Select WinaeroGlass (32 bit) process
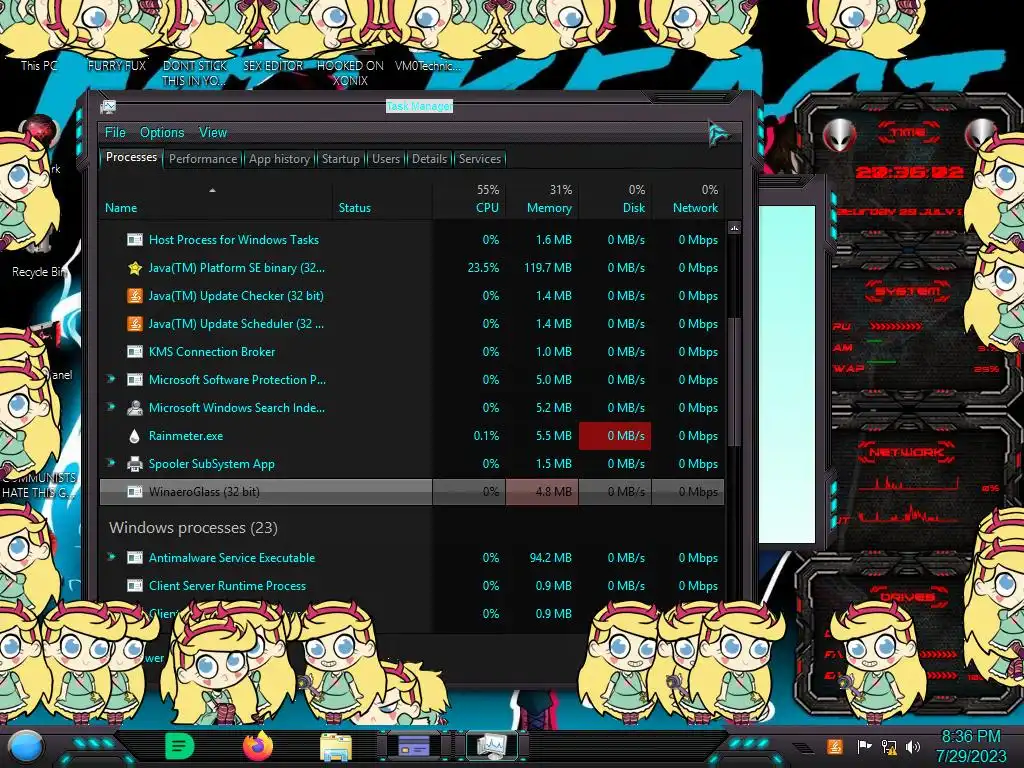This screenshot has width=1024, height=768. pos(411,492)
